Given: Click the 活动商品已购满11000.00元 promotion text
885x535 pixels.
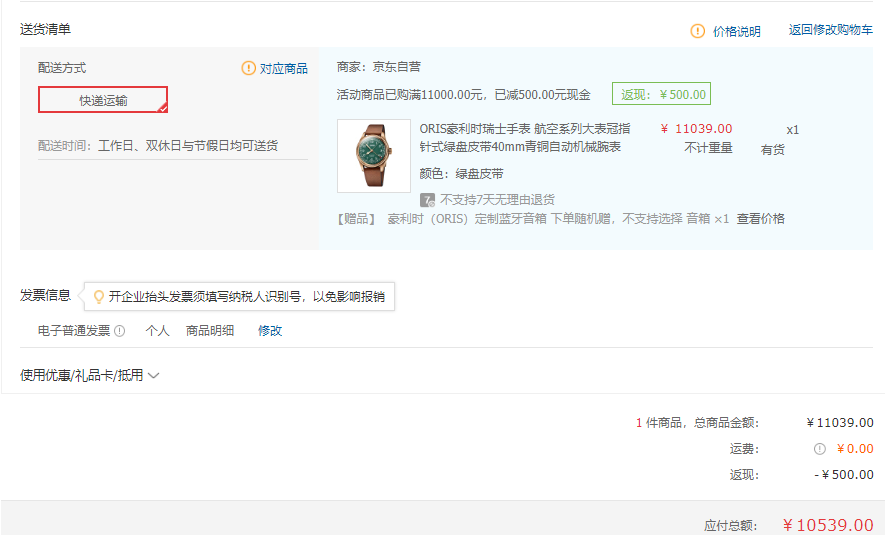Looking at the screenshot, I should pyautogui.click(x=463, y=95).
